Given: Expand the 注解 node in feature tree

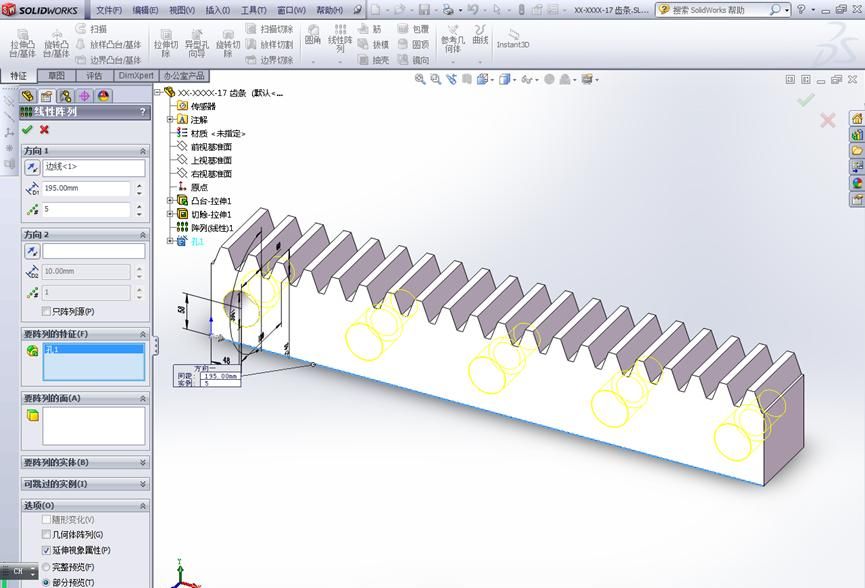Looking at the screenshot, I should (169, 119).
